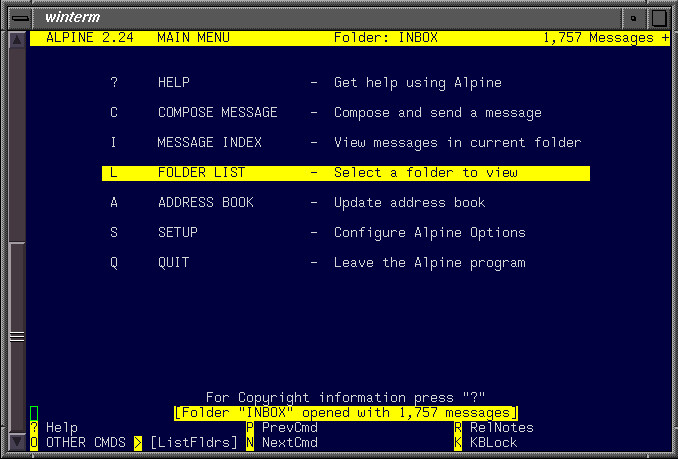
Task: Click the scrollbar up arrow
Action: 16,40
